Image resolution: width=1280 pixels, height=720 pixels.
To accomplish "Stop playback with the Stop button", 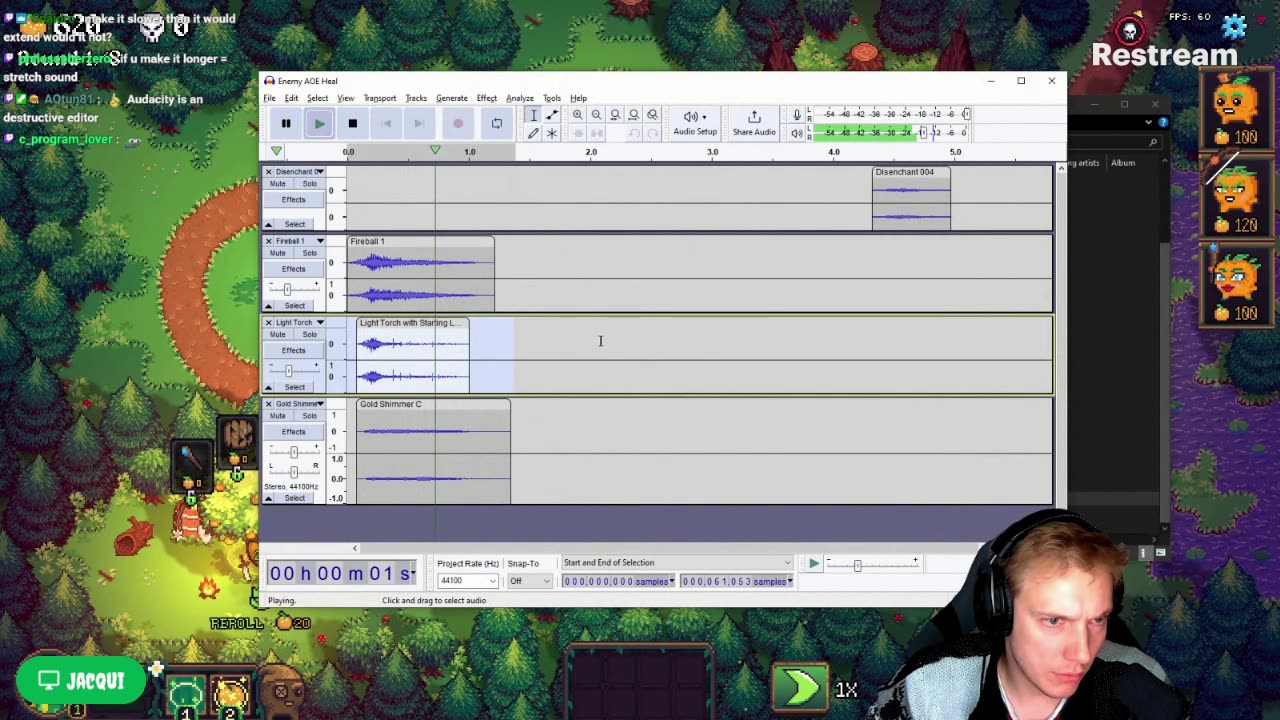I will click(x=352, y=123).
